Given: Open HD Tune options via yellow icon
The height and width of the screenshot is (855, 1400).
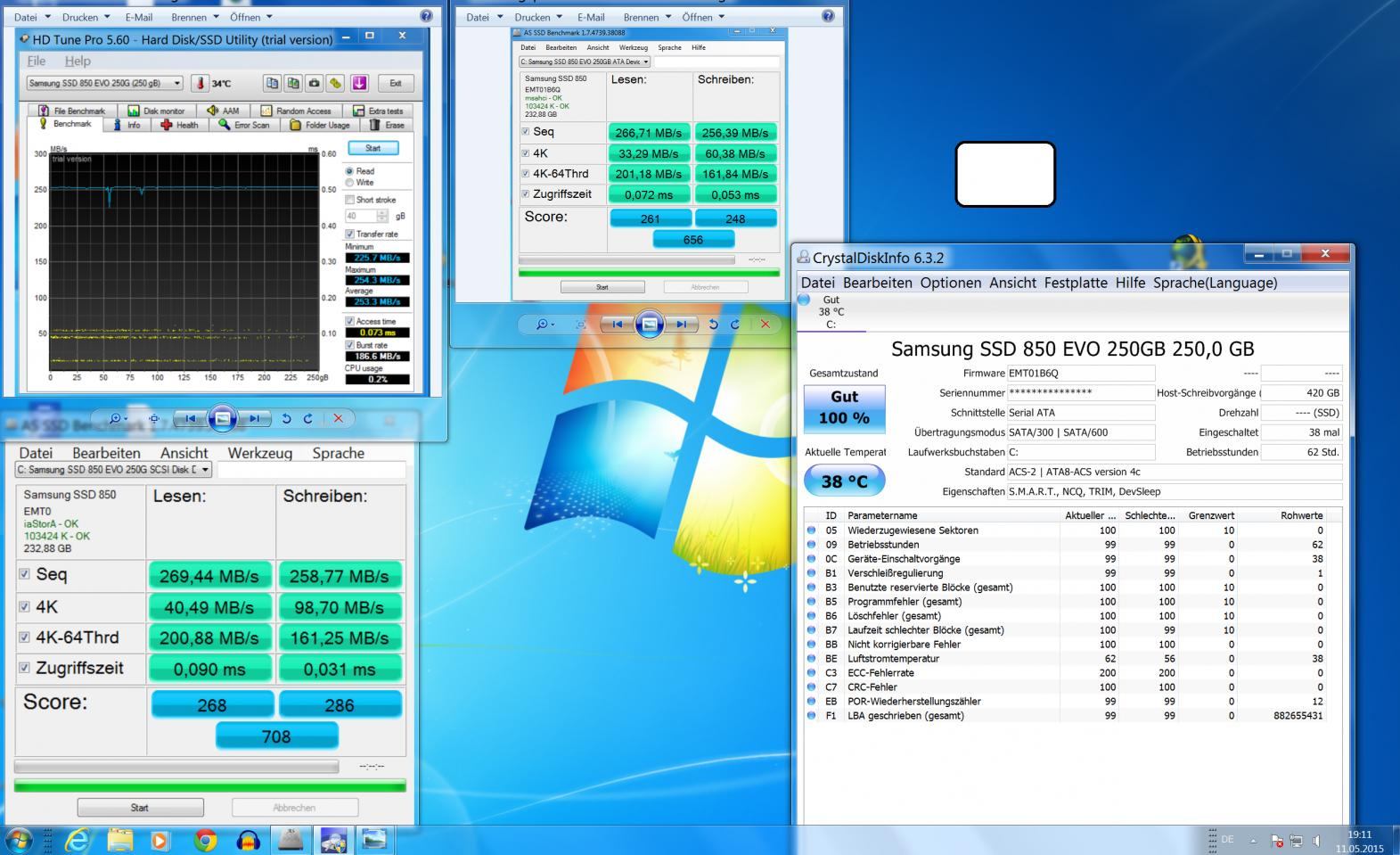Looking at the screenshot, I should pyautogui.click(x=335, y=83).
